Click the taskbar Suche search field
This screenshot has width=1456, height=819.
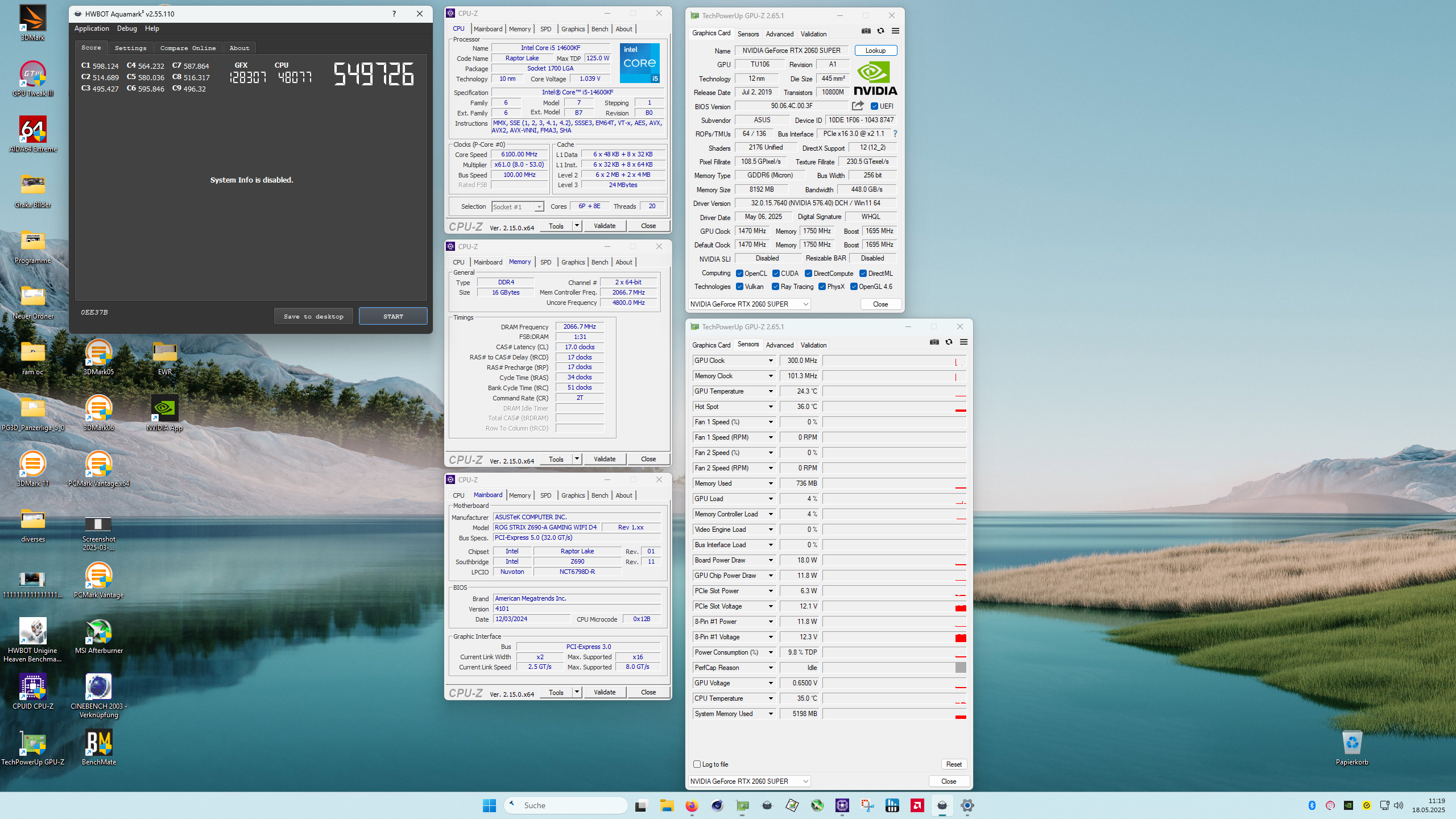pyautogui.click(x=566, y=805)
